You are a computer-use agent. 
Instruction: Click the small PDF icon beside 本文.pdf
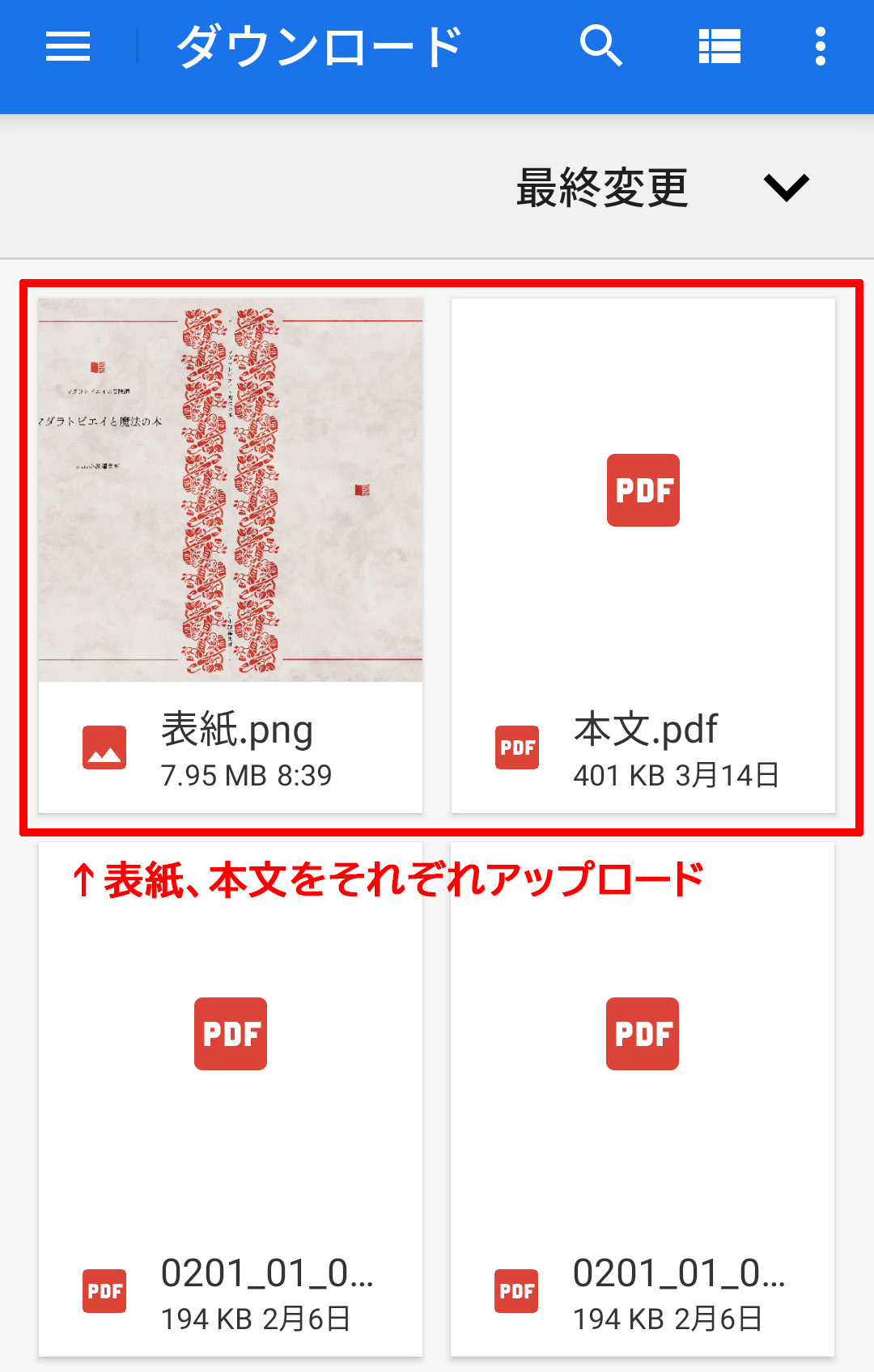pyautogui.click(x=517, y=747)
